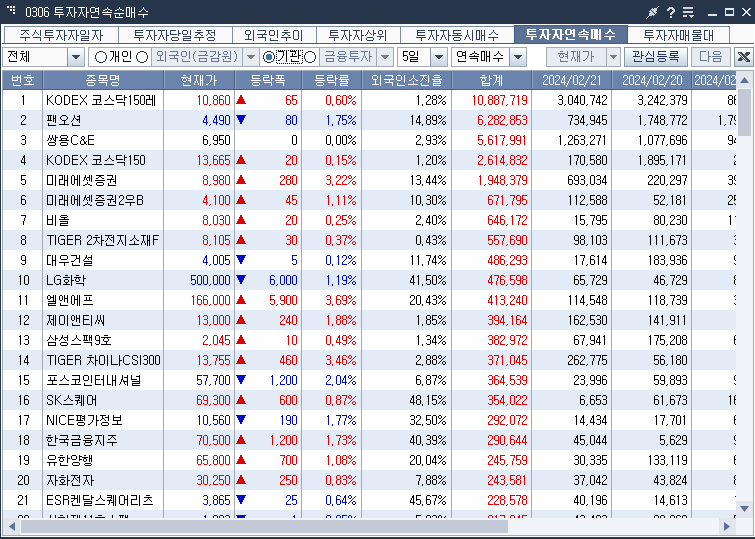
Task: Switch to 투자자상위 tab
Action: pos(357,35)
